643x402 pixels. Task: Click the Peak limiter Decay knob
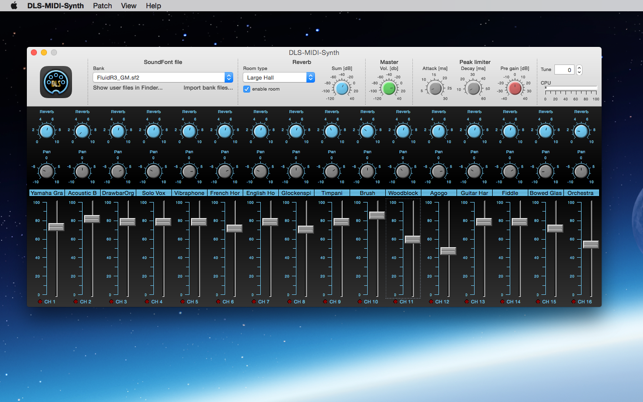coord(474,89)
